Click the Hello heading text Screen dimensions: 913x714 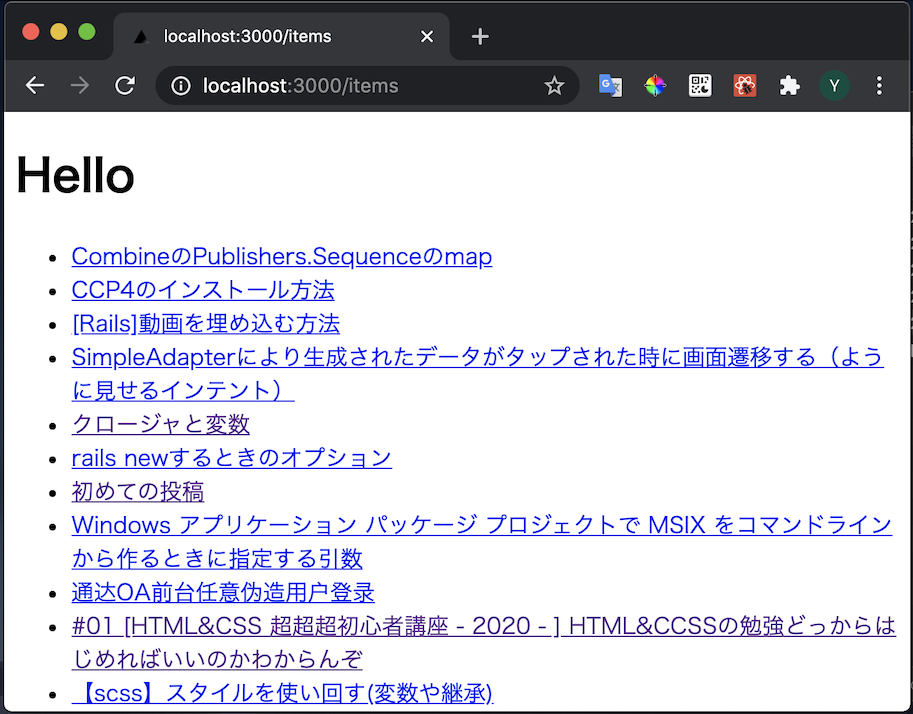[76, 175]
